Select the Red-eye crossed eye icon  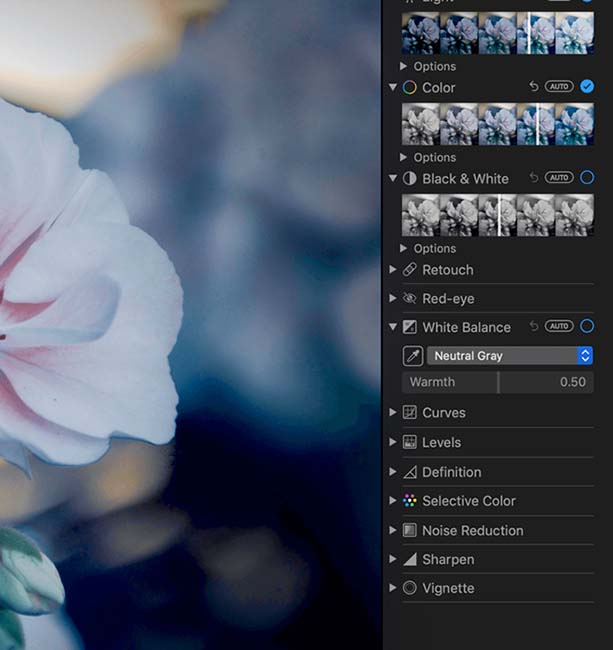point(409,298)
